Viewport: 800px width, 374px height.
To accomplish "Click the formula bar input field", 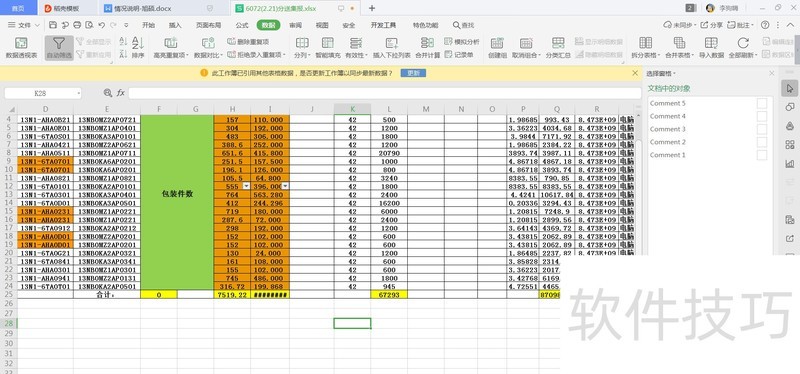I will pos(385,93).
